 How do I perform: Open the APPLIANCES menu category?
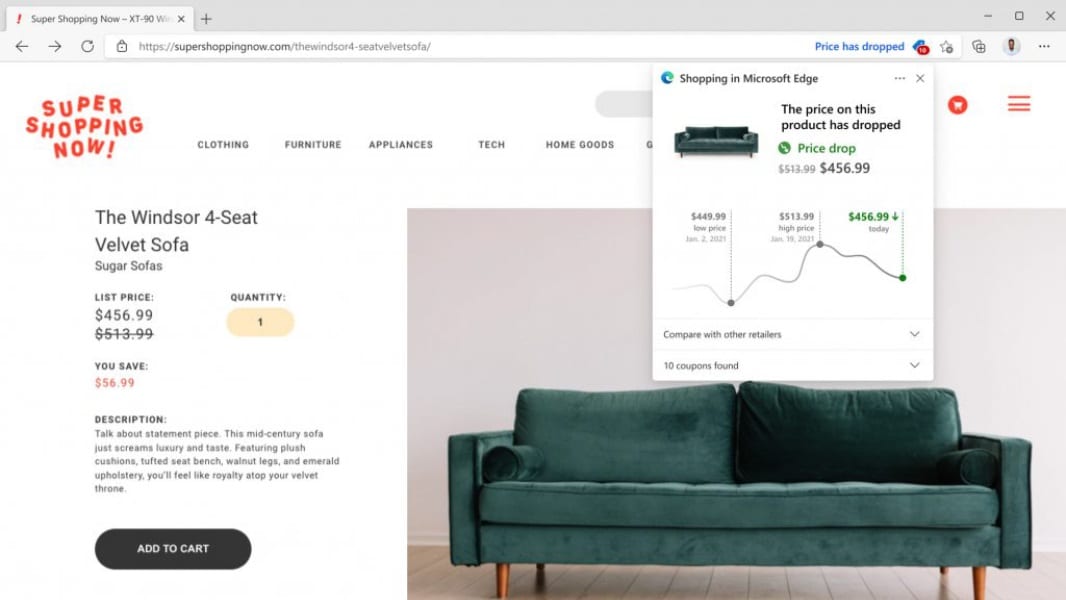[400, 145]
